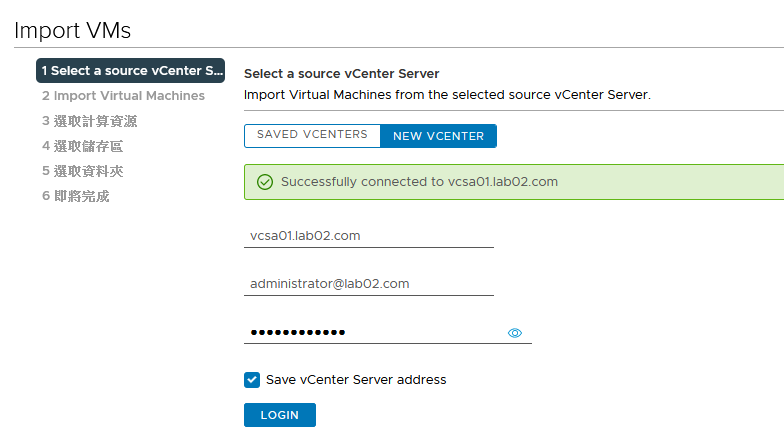
Task: Uncheck the Save vCenter Server address checkbox
Action: coord(252,380)
